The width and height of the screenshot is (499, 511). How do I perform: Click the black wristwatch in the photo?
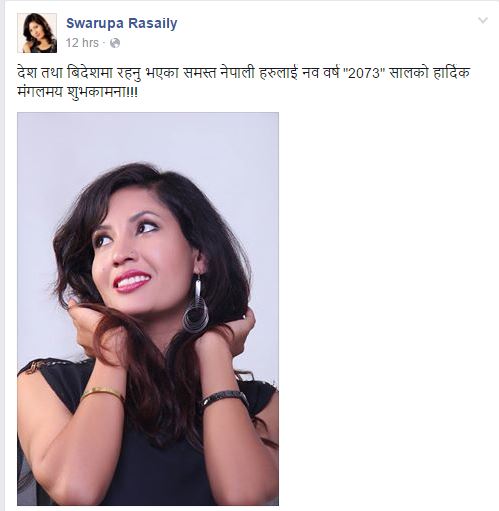225,398
